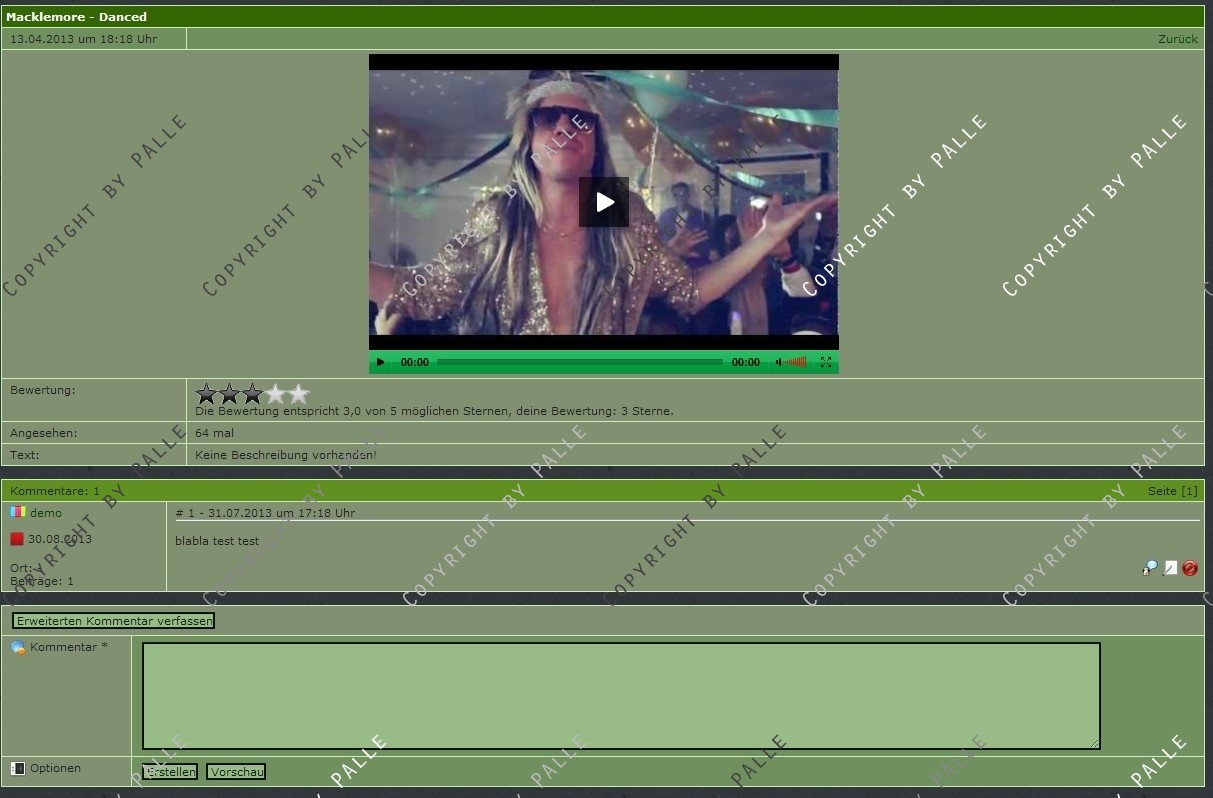Rate the video four stars

[276, 394]
